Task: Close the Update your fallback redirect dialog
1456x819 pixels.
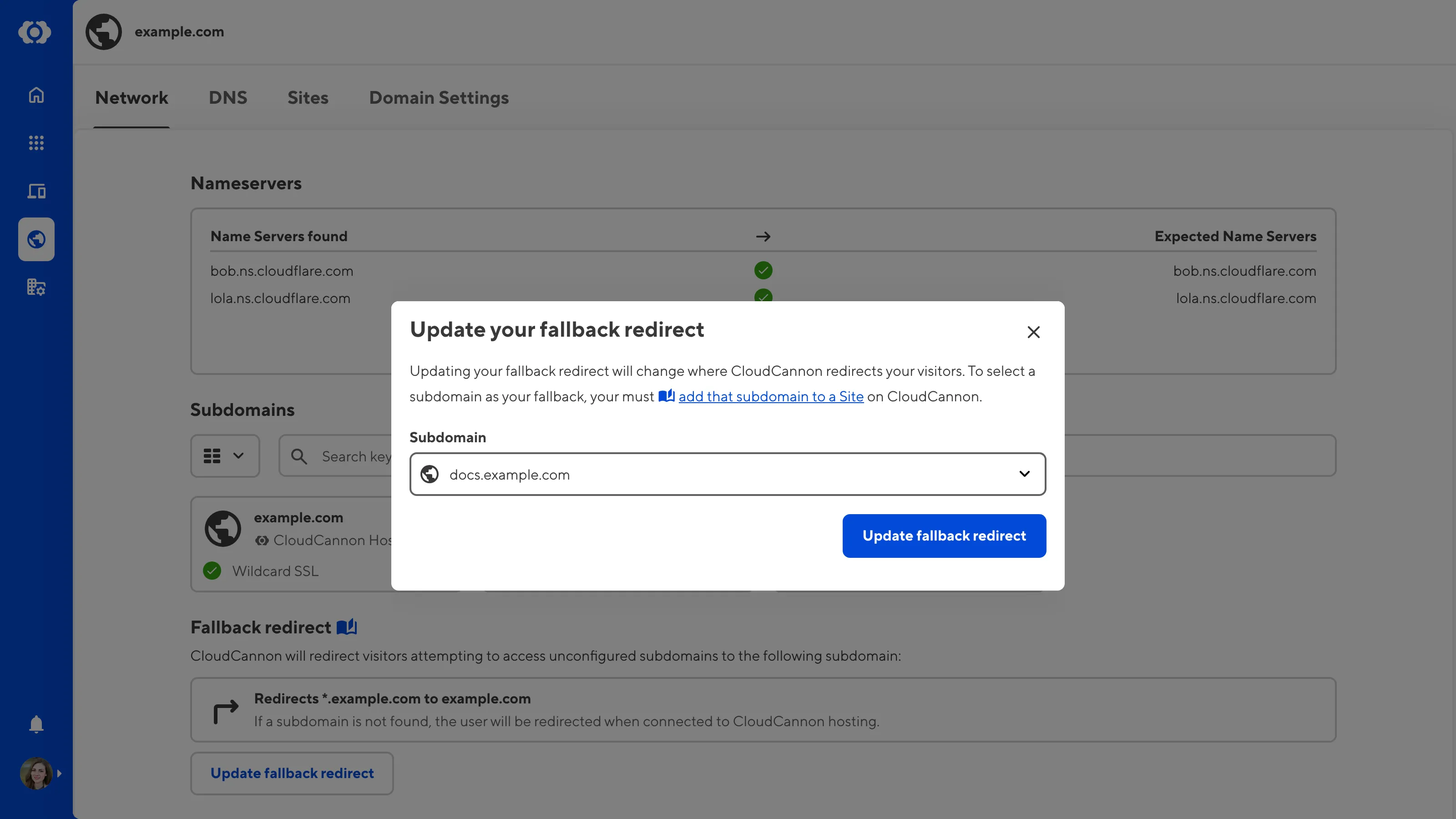Action: click(x=1033, y=332)
